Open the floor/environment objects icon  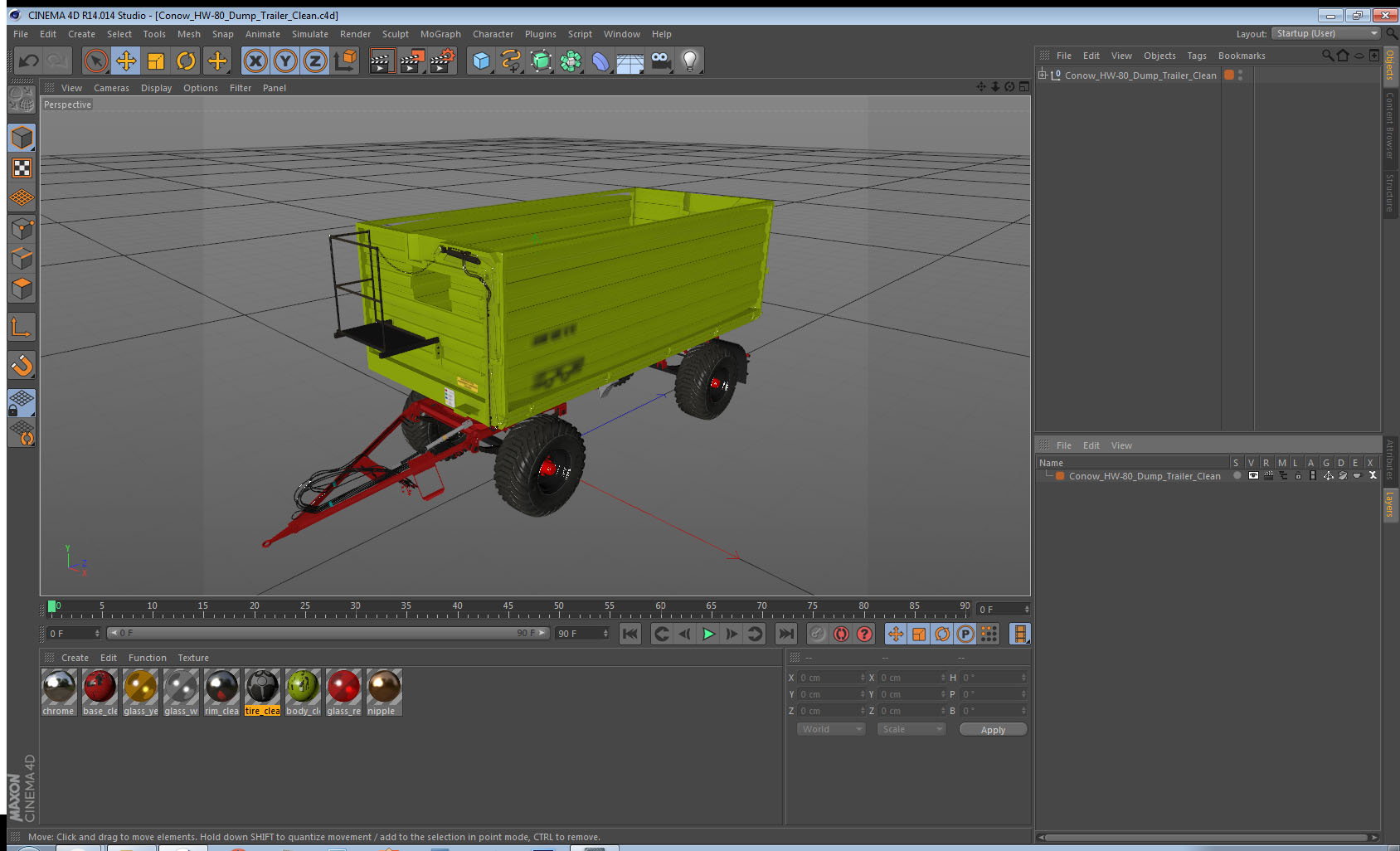630,61
